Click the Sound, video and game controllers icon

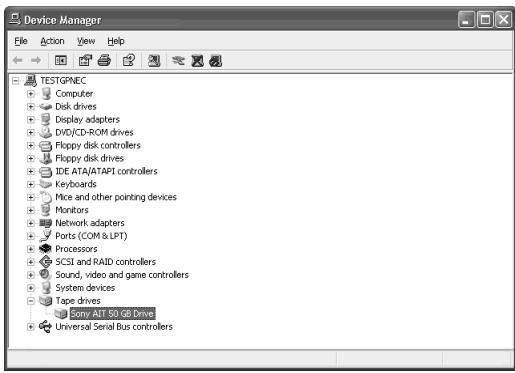tap(45, 275)
